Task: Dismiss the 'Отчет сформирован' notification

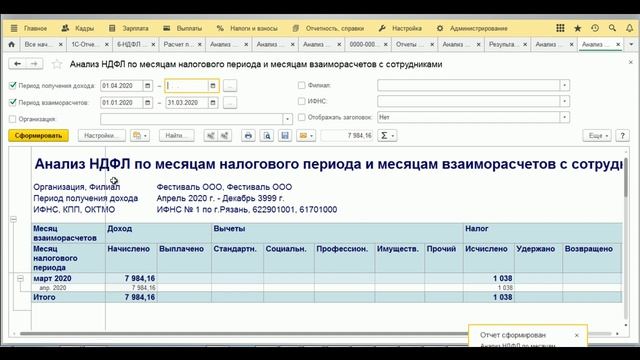Action: [577, 335]
